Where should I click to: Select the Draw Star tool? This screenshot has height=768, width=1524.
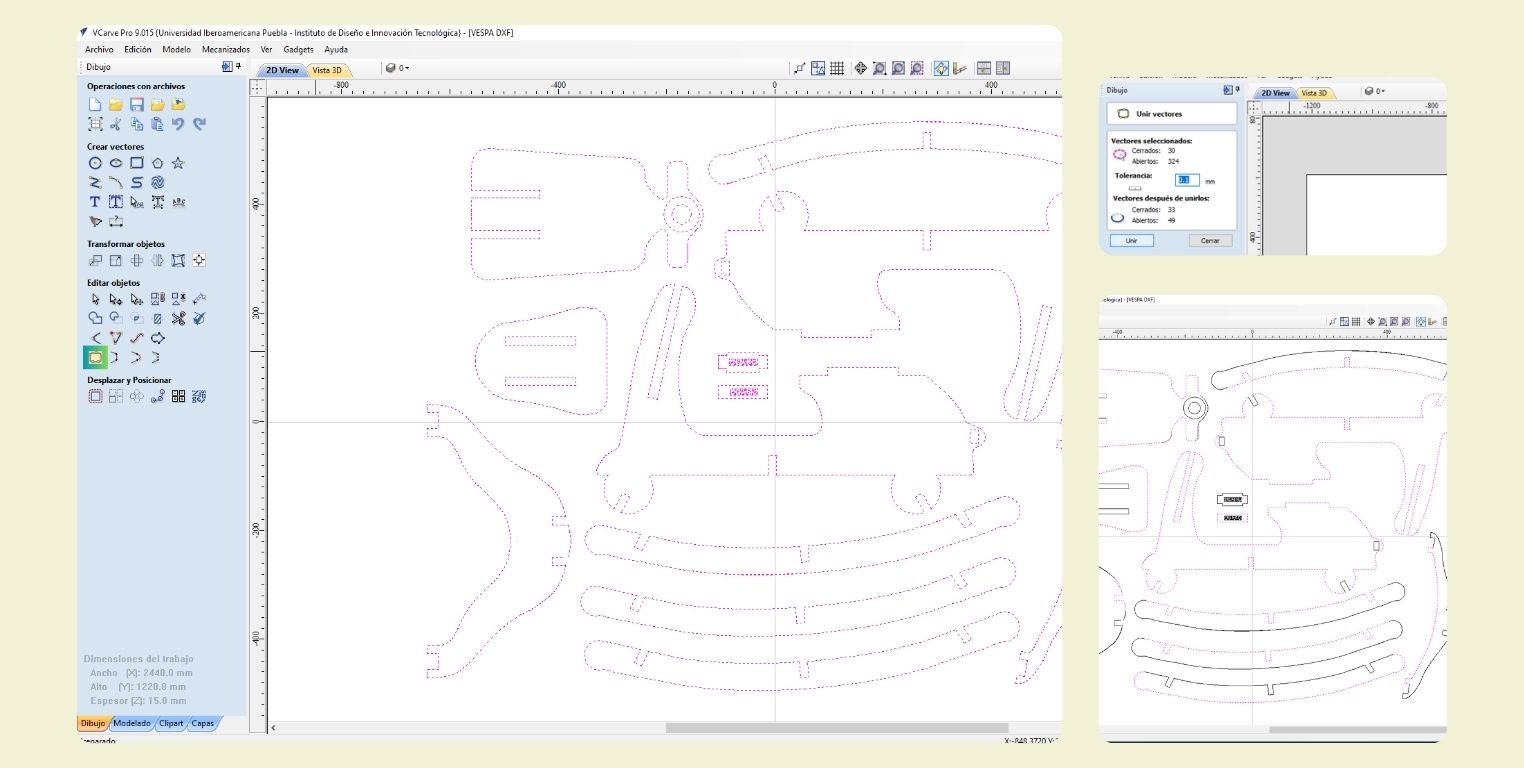point(179,163)
